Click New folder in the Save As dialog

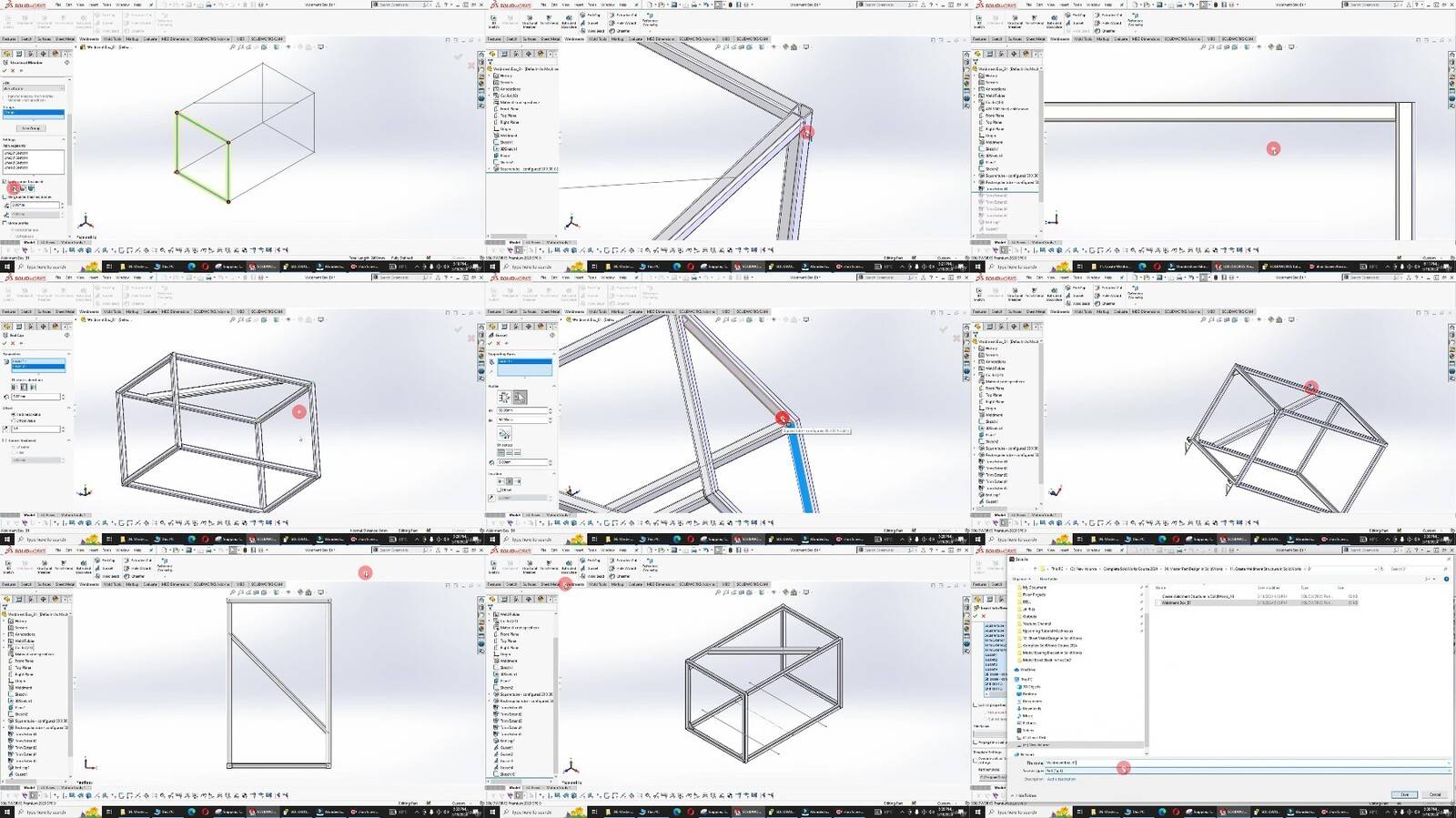click(x=1048, y=579)
